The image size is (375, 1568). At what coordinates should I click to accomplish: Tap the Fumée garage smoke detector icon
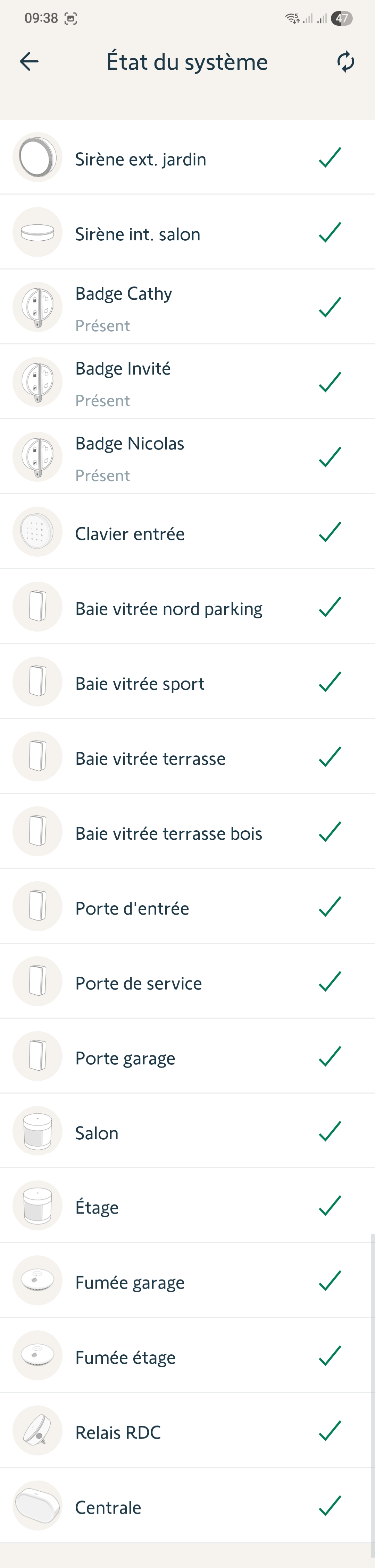pyautogui.click(x=37, y=1281)
